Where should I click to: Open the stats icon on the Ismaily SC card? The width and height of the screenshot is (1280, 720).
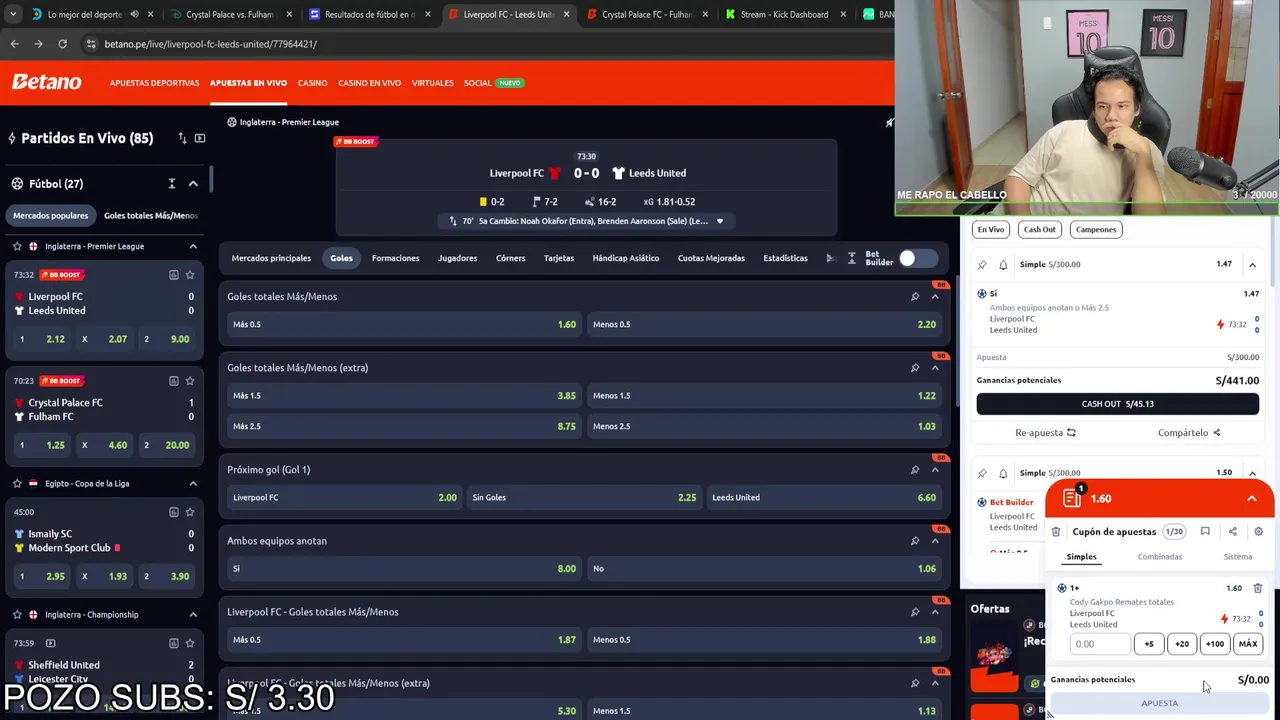[174, 512]
